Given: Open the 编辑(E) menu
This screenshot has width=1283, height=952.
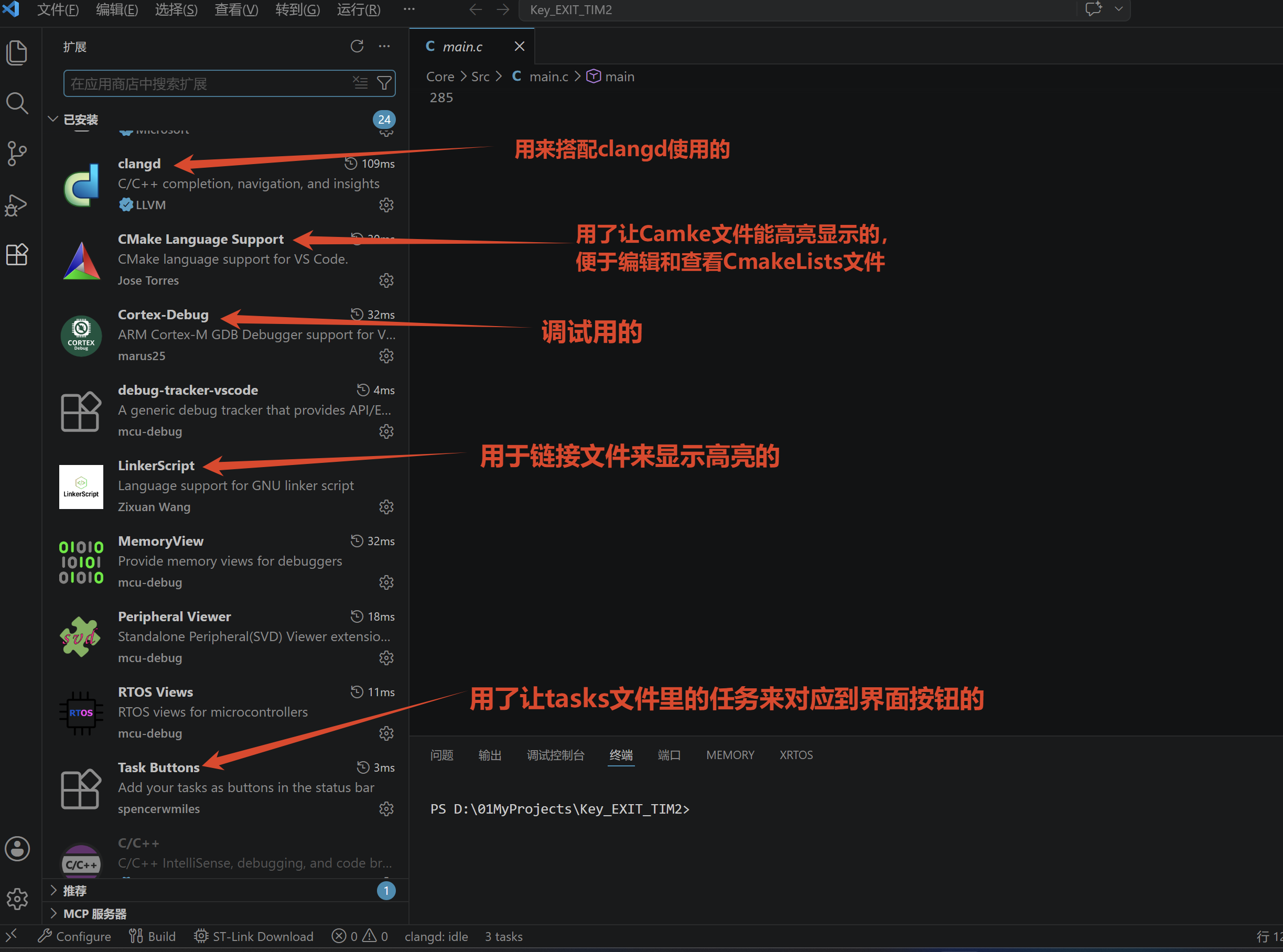Looking at the screenshot, I should pyautogui.click(x=117, y=10).
